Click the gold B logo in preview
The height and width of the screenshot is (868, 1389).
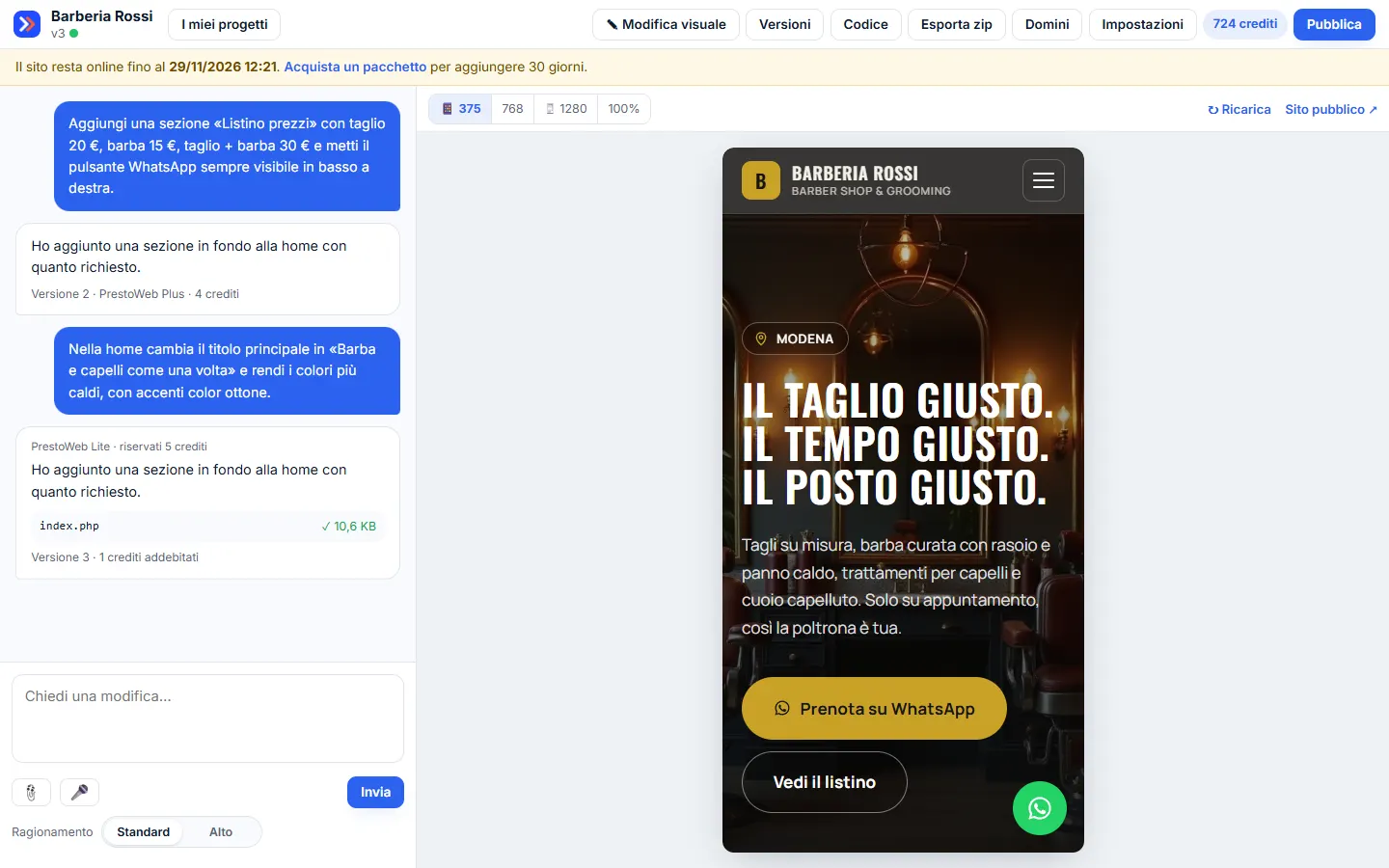click(760, 180)
